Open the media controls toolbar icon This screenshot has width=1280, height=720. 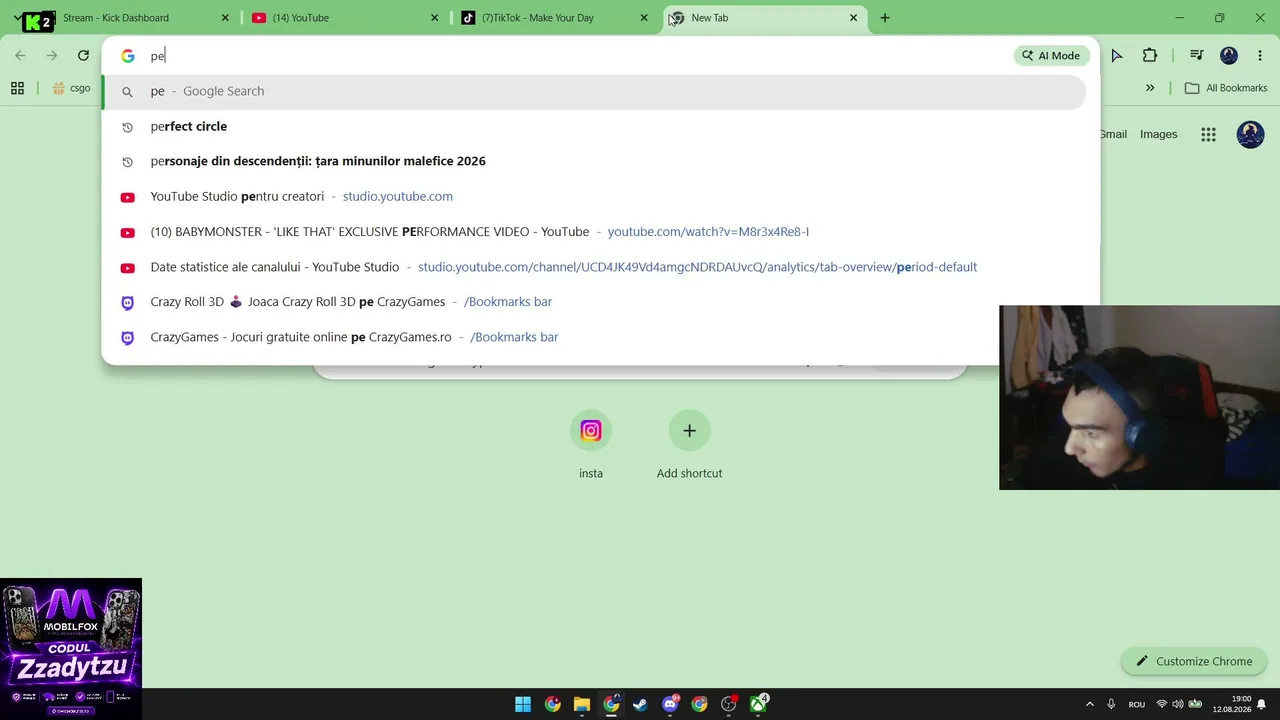(x=1197, y=56)
